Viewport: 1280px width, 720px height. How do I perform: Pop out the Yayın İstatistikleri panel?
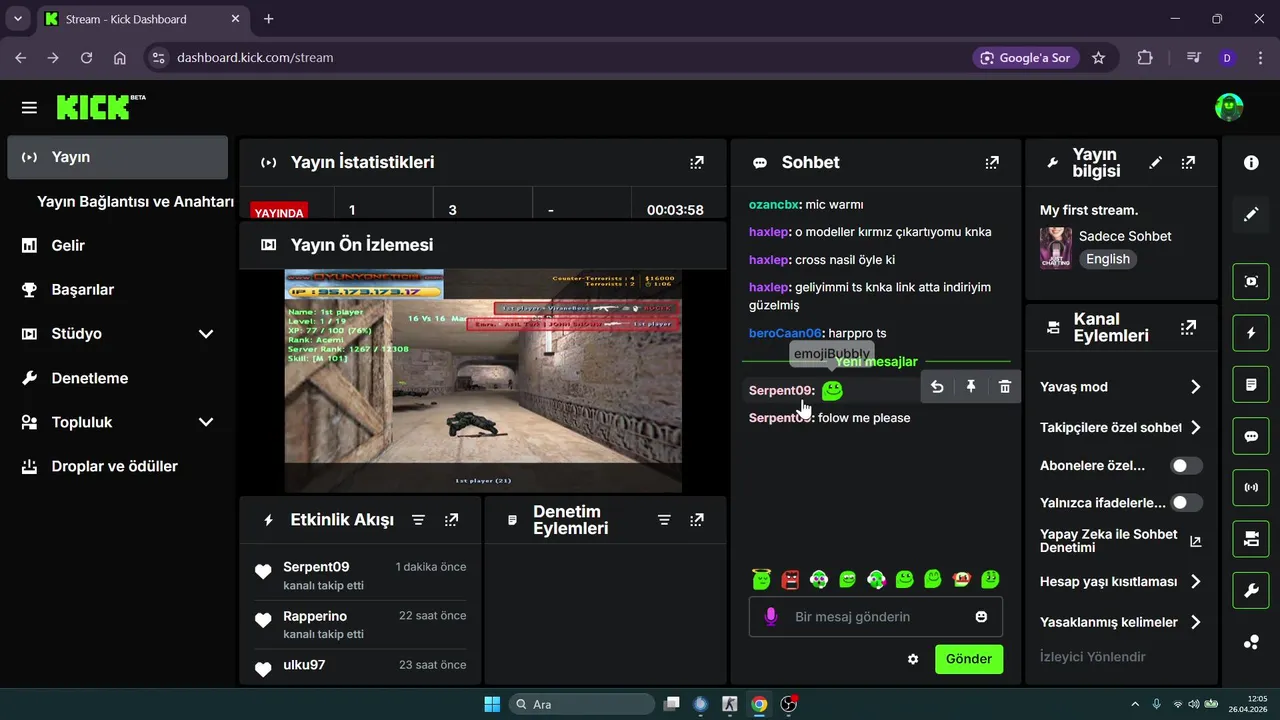point(697,162)
